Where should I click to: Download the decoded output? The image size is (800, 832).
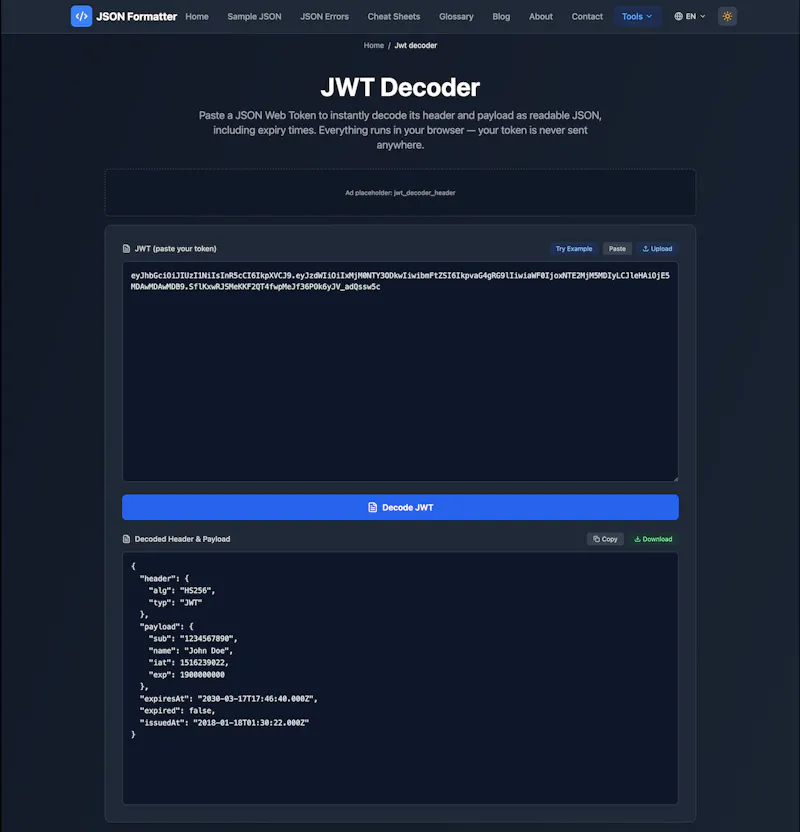654,539
